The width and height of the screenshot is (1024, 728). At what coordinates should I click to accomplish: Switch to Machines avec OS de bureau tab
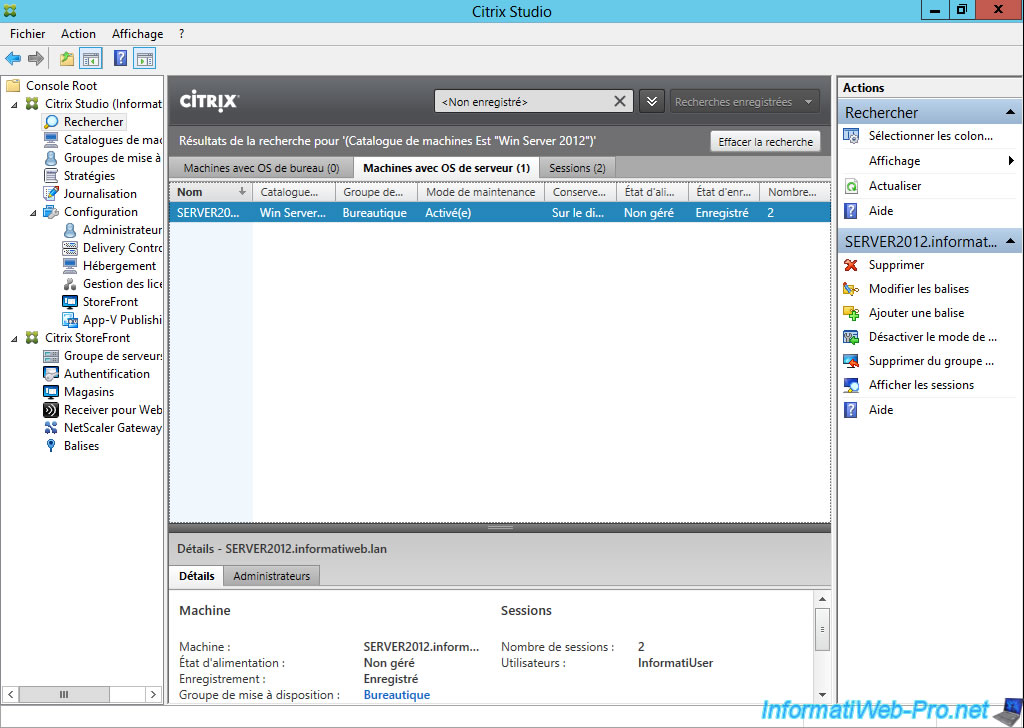(x=261, y=168)
